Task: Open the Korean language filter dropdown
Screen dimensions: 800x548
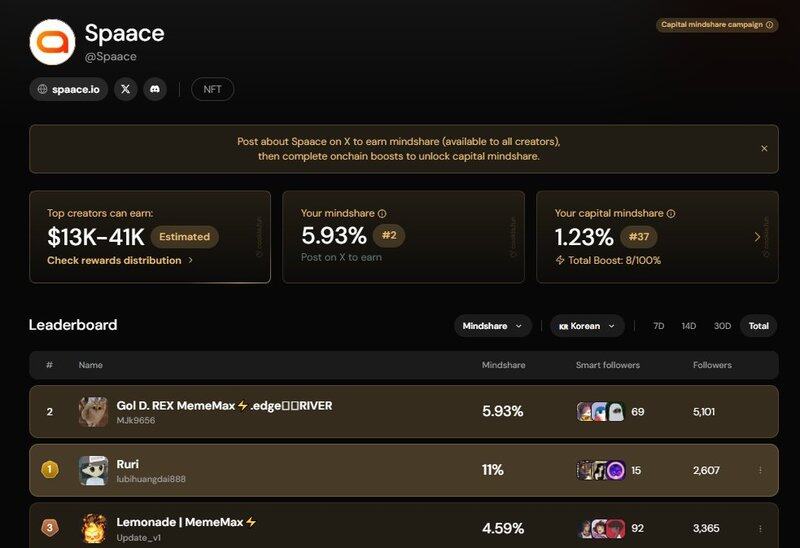Action: pyautogui.click(x=587, y=326)
